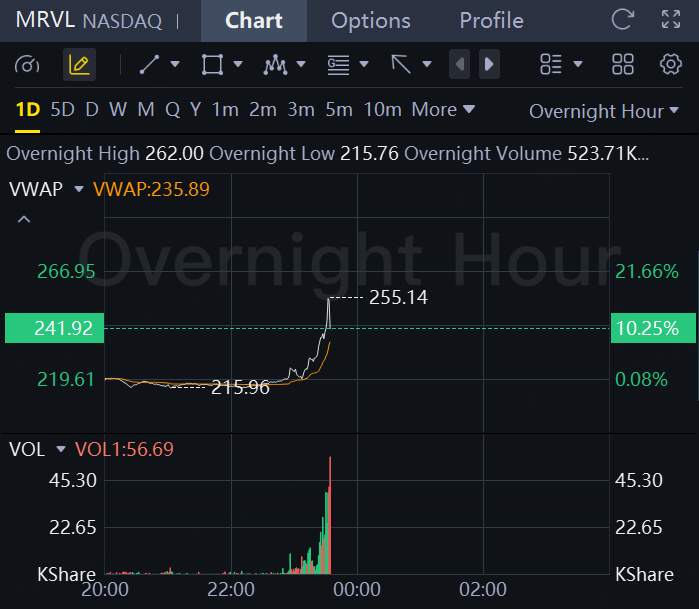699x609 pixels.
Task: Click the tallest red volume bar
Action: coord(330,515)
